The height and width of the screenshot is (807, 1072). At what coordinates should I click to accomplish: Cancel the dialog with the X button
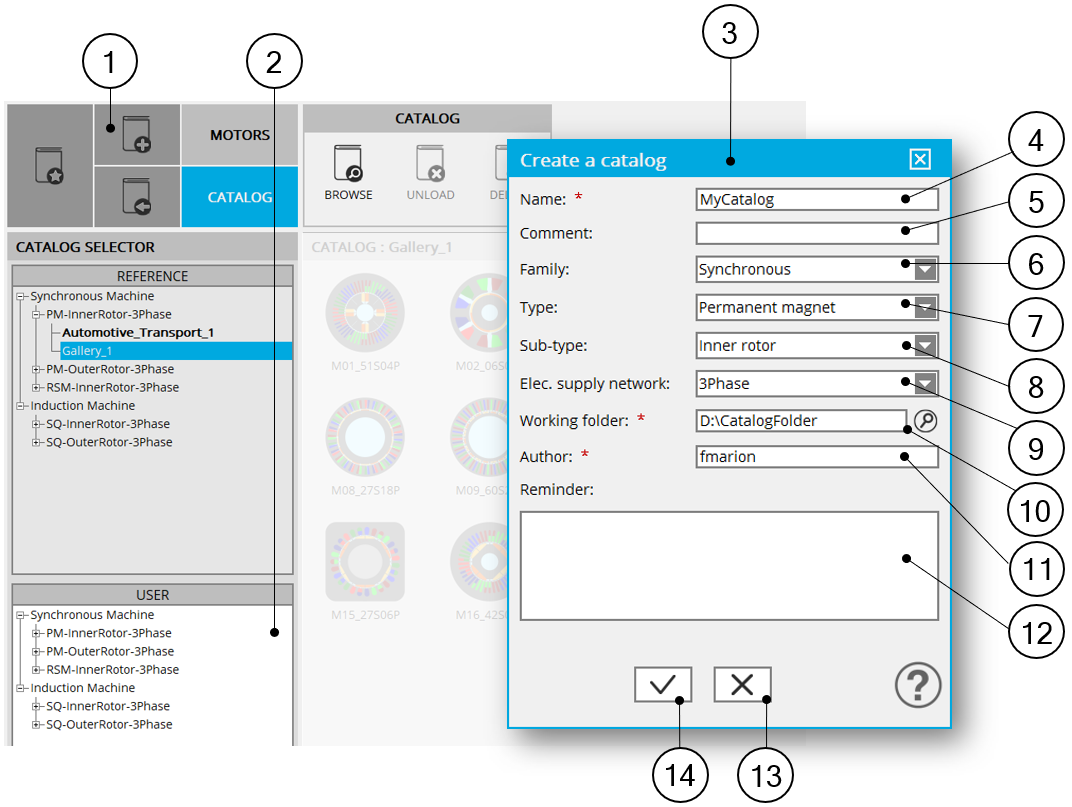click(742, 685)
